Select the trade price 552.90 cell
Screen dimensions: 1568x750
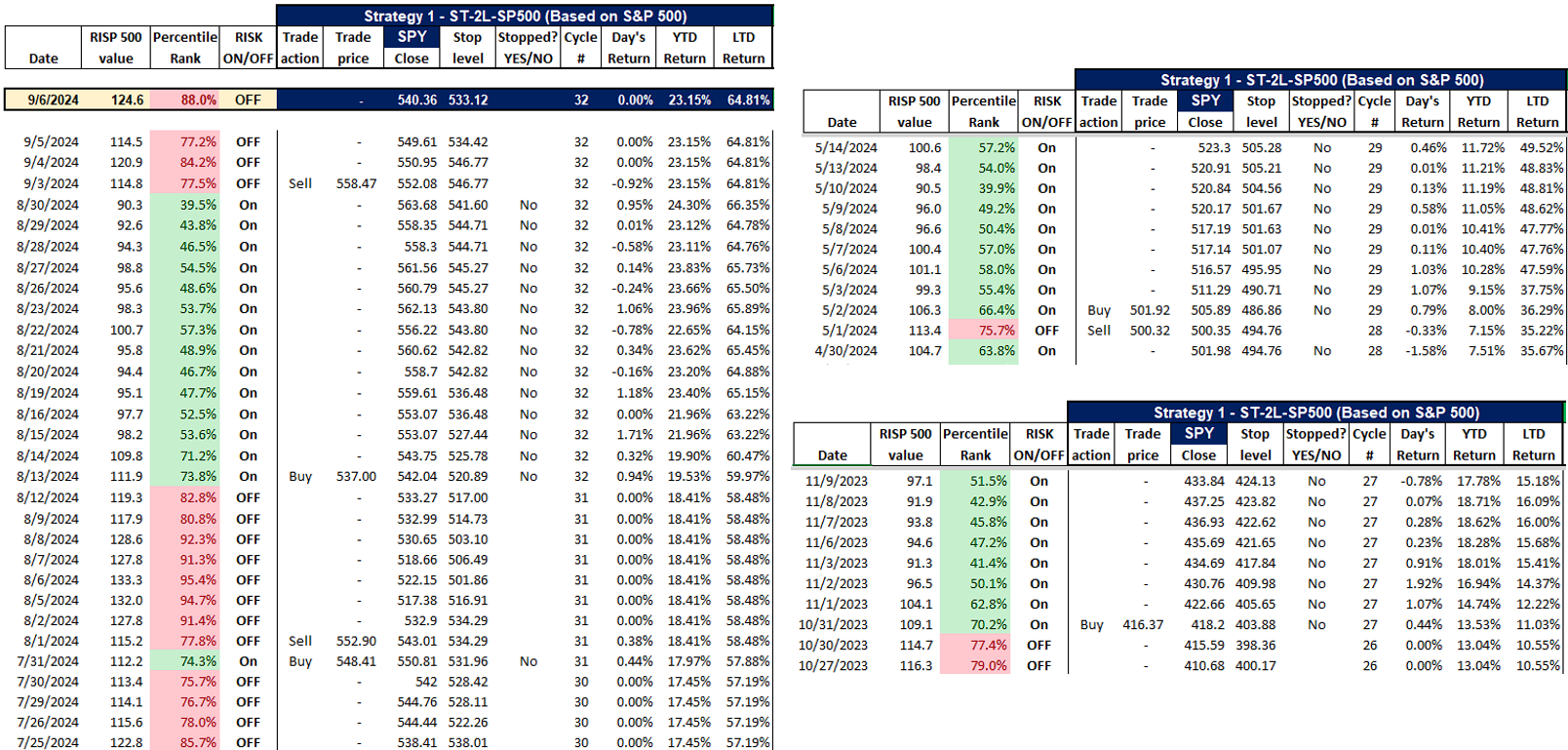[x=356, y=641]
